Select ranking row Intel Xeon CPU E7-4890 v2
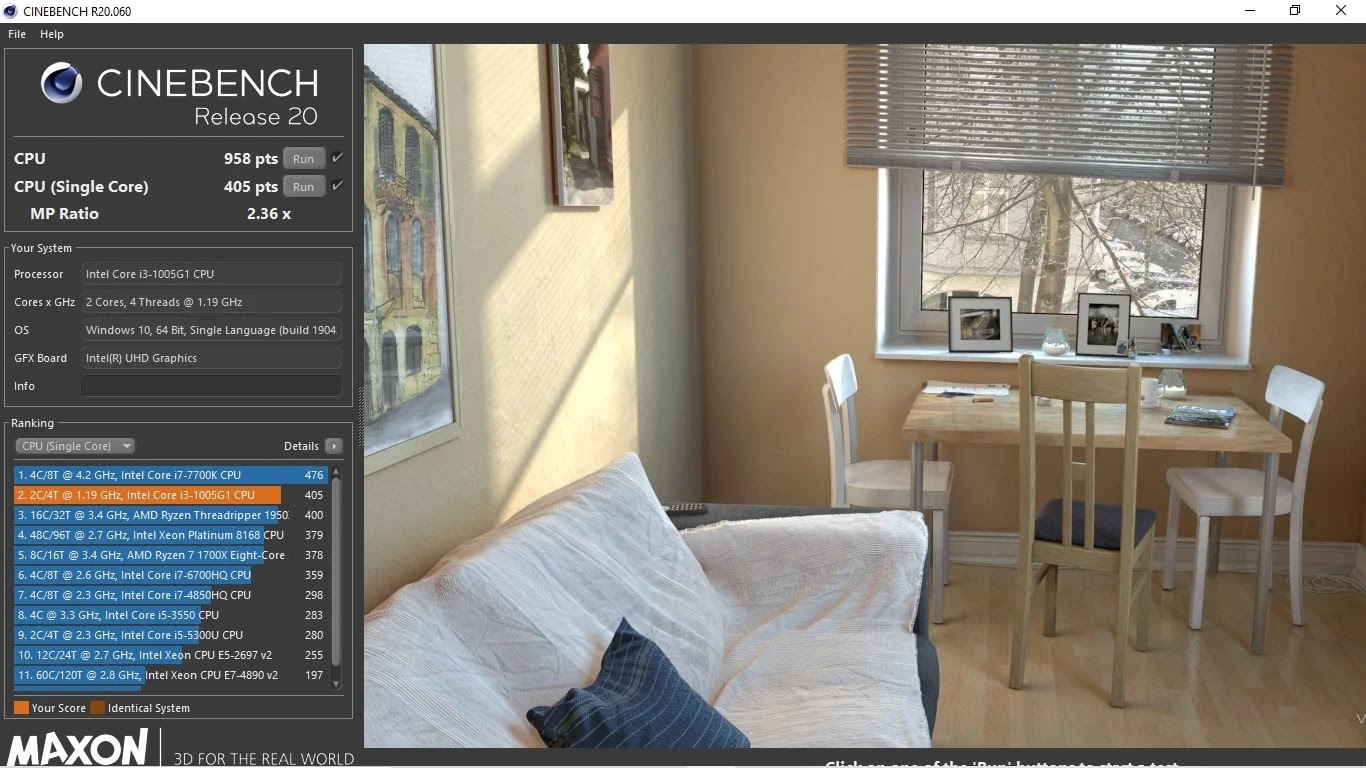 click(x=170, y=675)
